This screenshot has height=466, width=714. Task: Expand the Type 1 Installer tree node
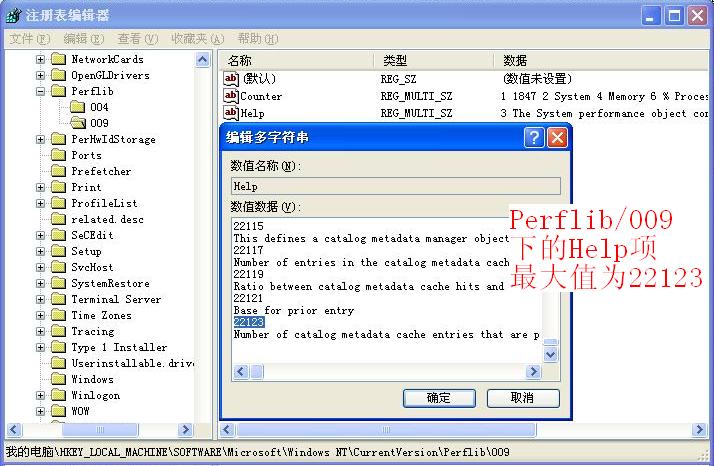(41, 348)
